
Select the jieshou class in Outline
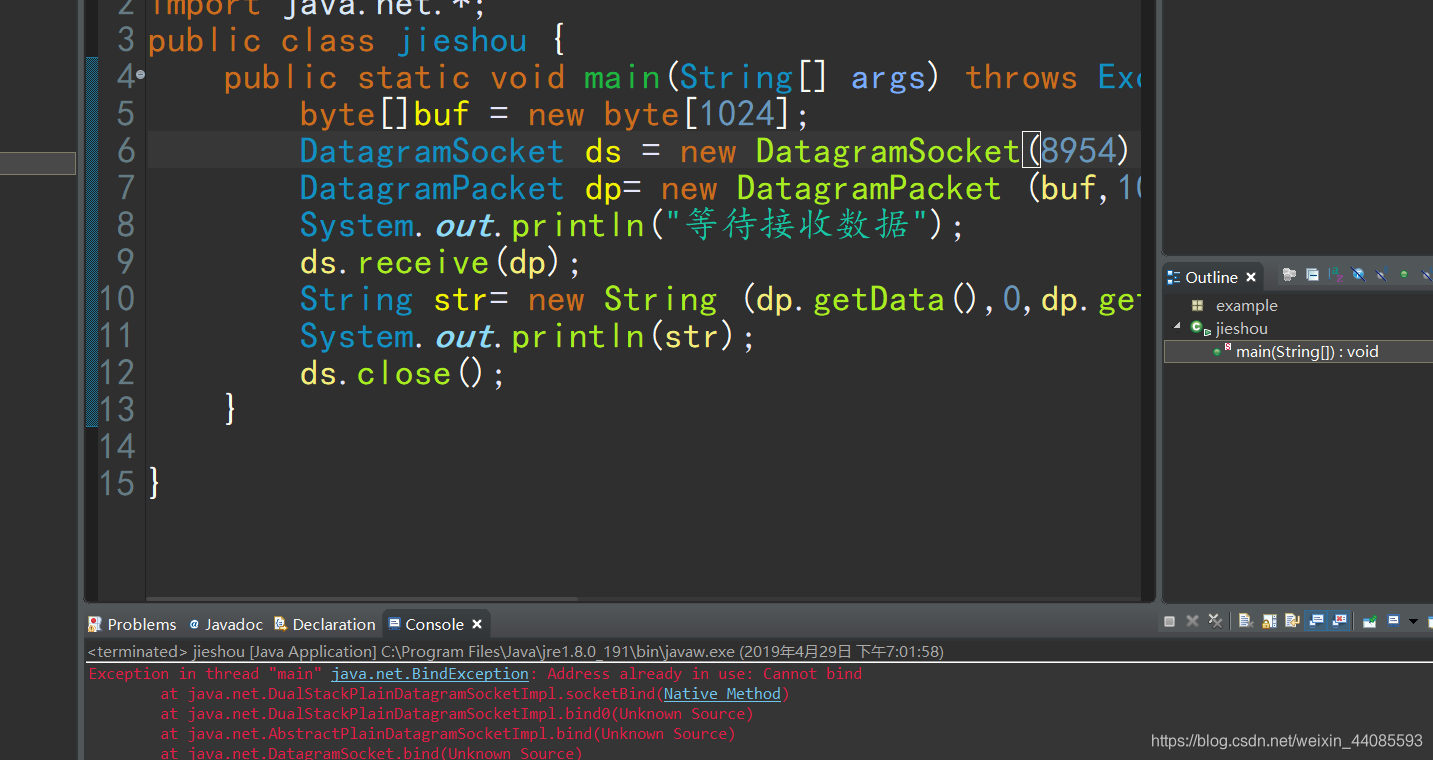coord(1242,328)
